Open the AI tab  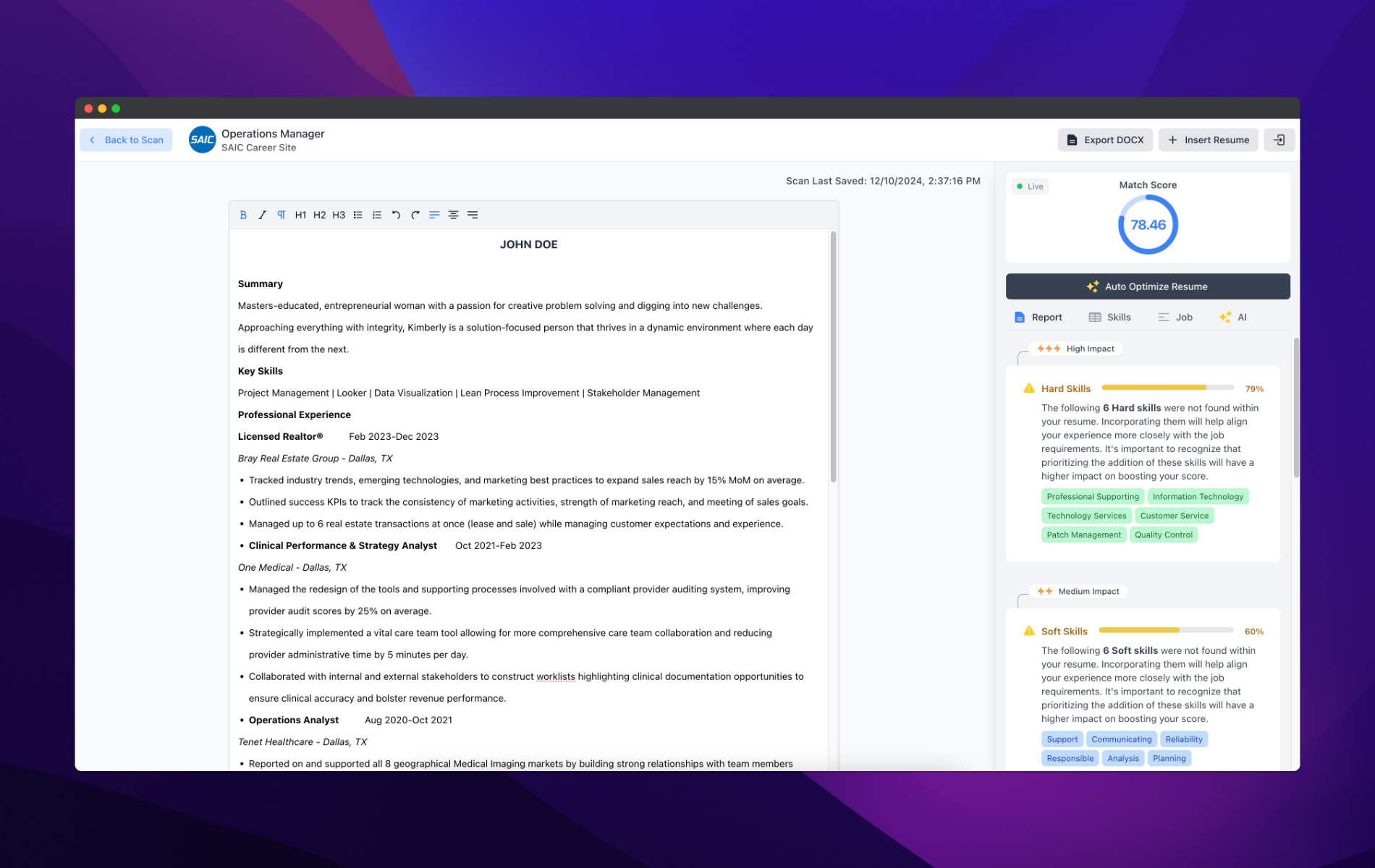pyautogui.click(x=1233, y=317)
